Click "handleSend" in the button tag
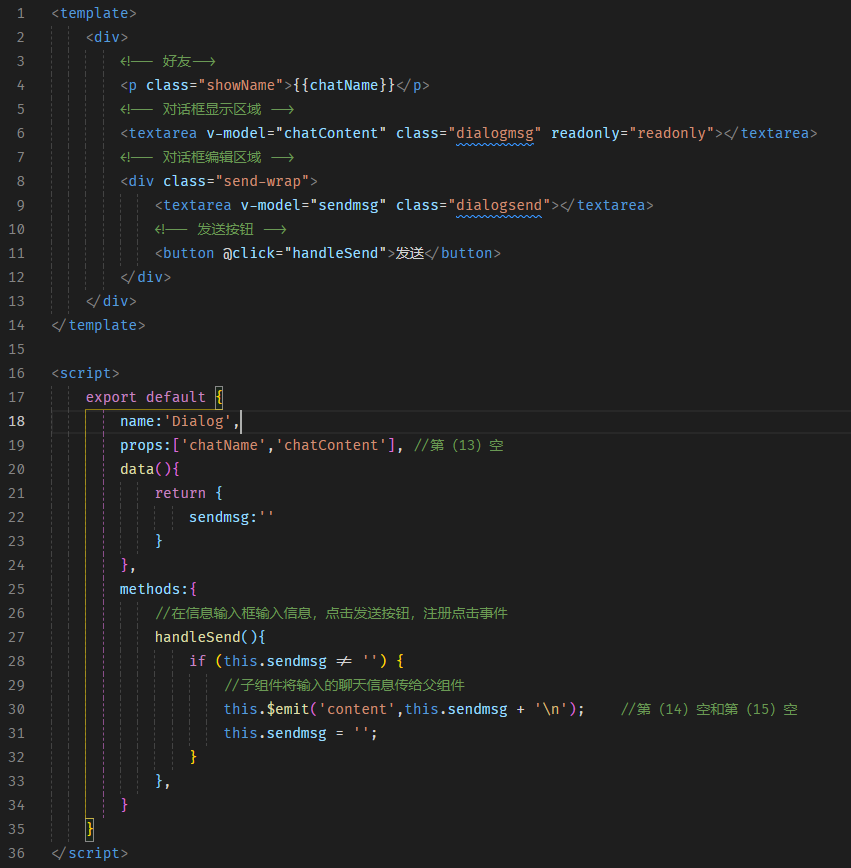Image resolution: width=851 pixels, height=868 pixels. (x=336, y=254)
